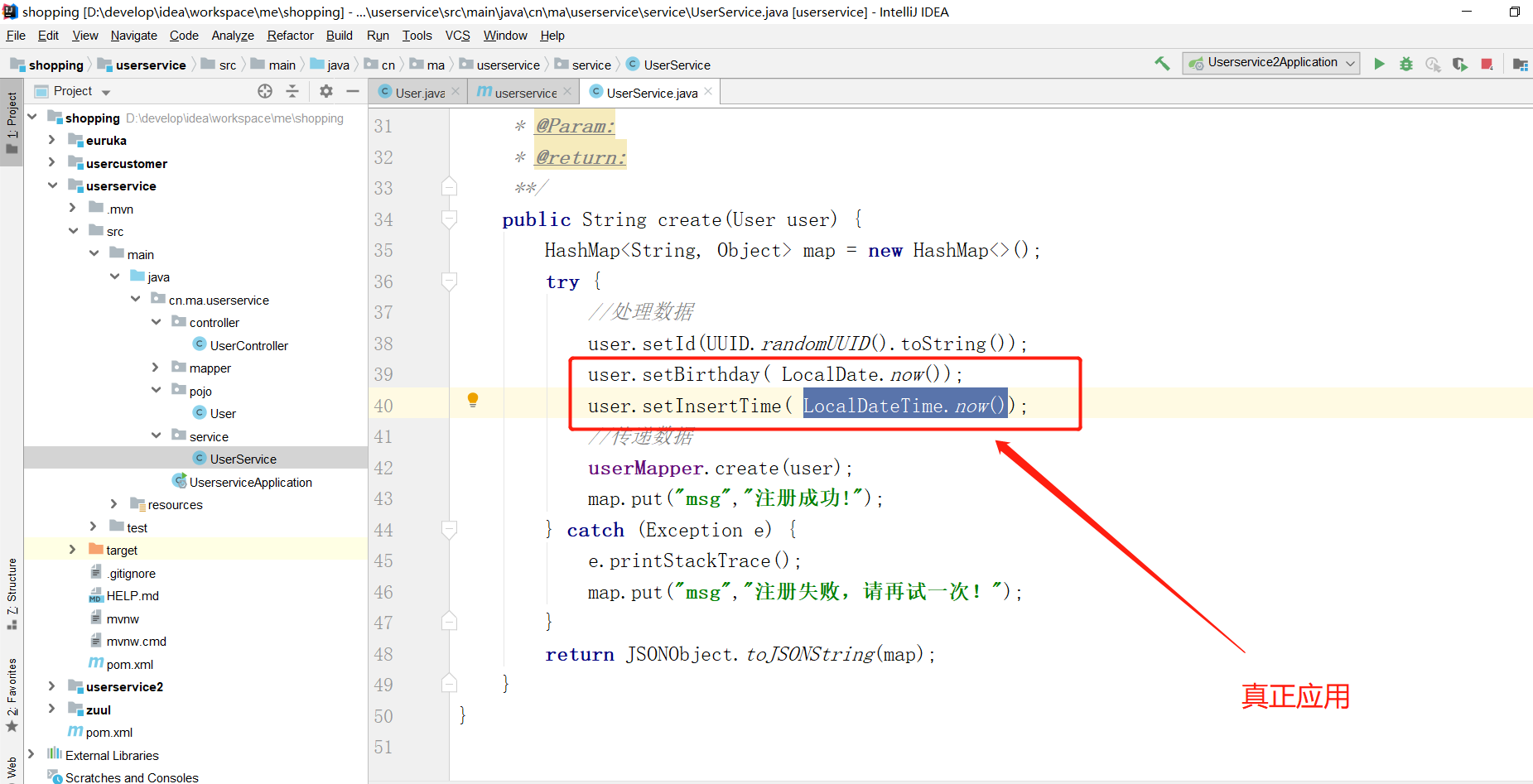Viewport: 1533px width, 784px height.
Task: Expand the mapper package
Action: [x=155, y=367]
